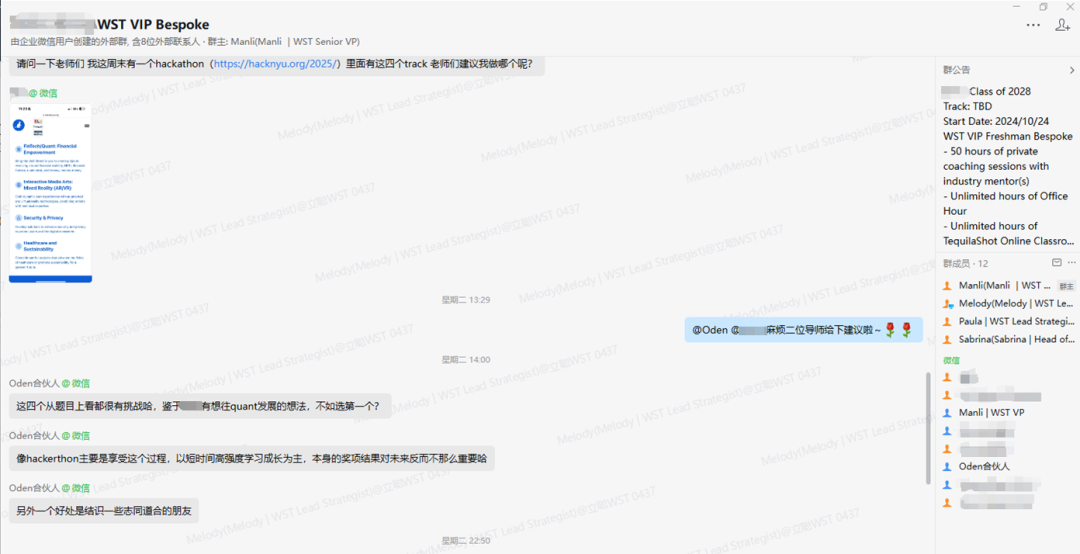Click the chat title 'WST VIP Bespoke'
This screenshot has width=1080, height=554.
pos(153,25)
